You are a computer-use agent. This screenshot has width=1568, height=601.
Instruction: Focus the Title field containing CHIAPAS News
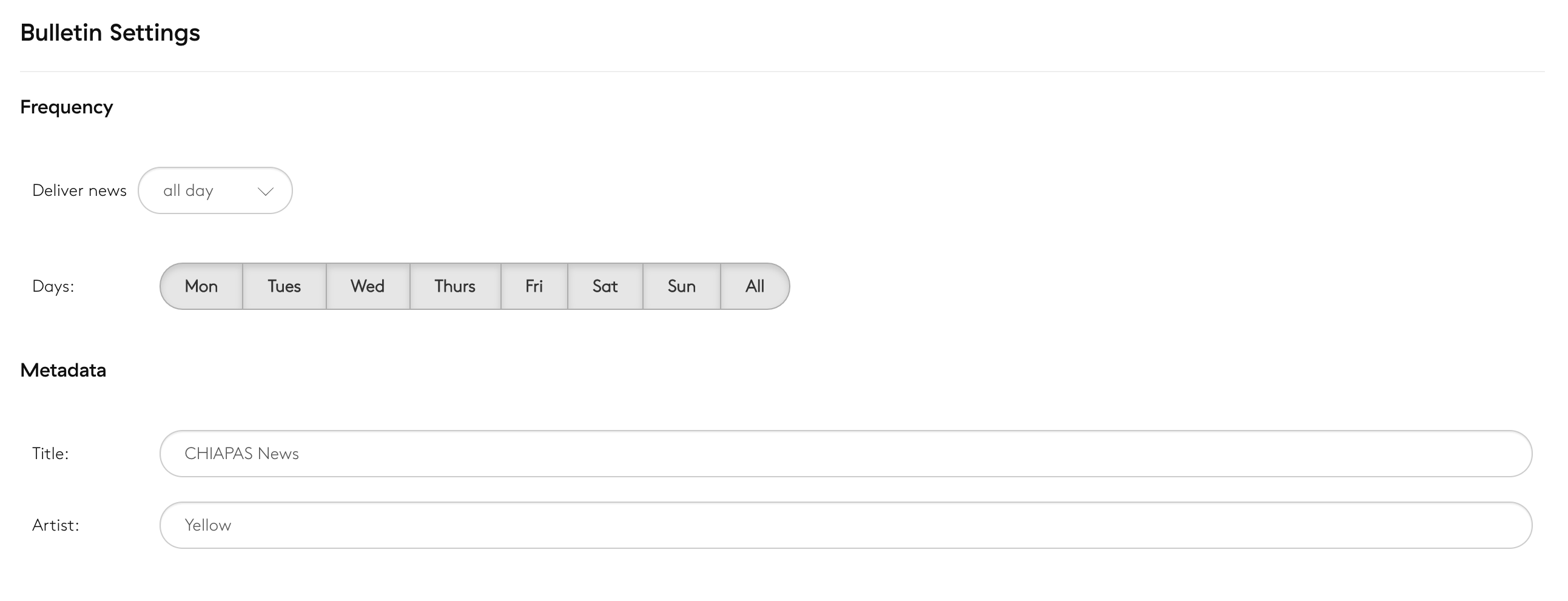coord(846,453)
